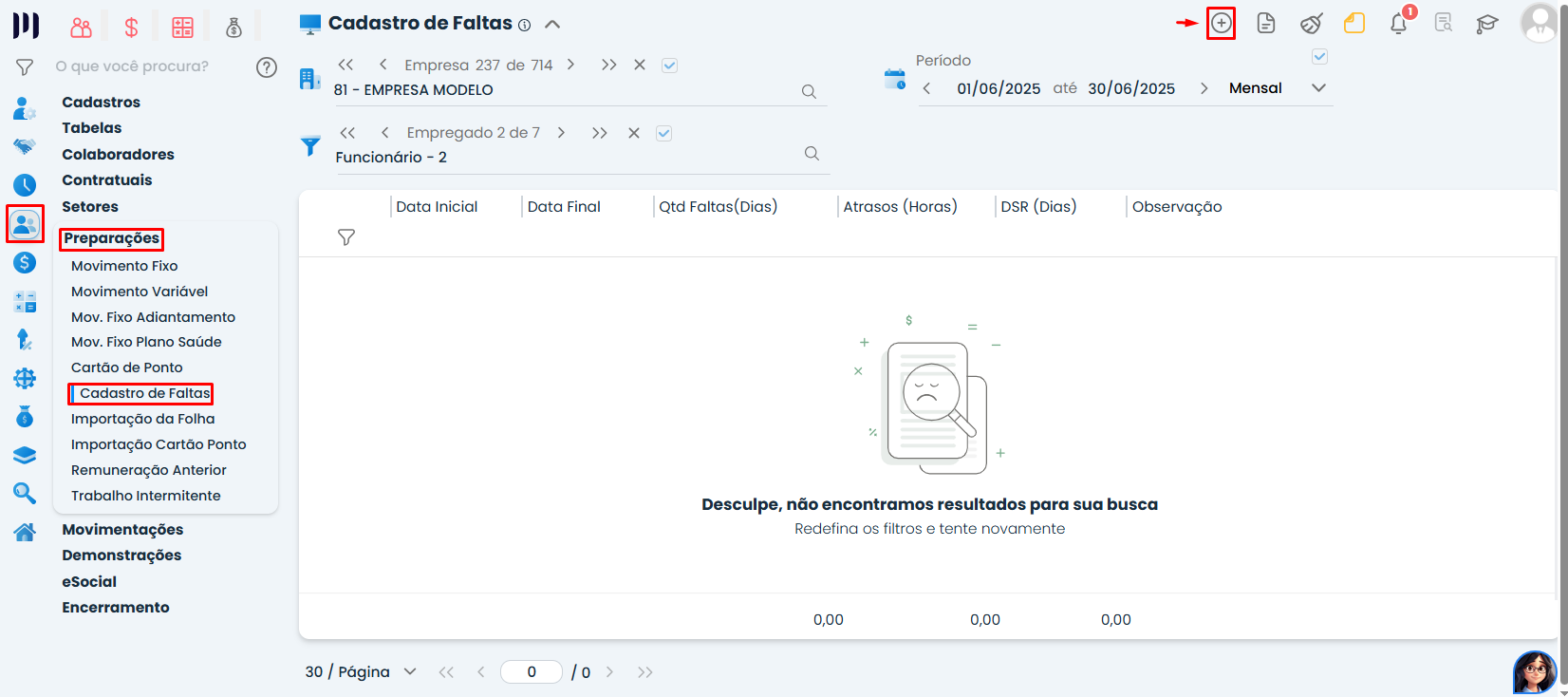Viewport: 1568px width, 697px height.
Task: Click the dollar sign icon in the top bar
Action: tap(131, 28)
